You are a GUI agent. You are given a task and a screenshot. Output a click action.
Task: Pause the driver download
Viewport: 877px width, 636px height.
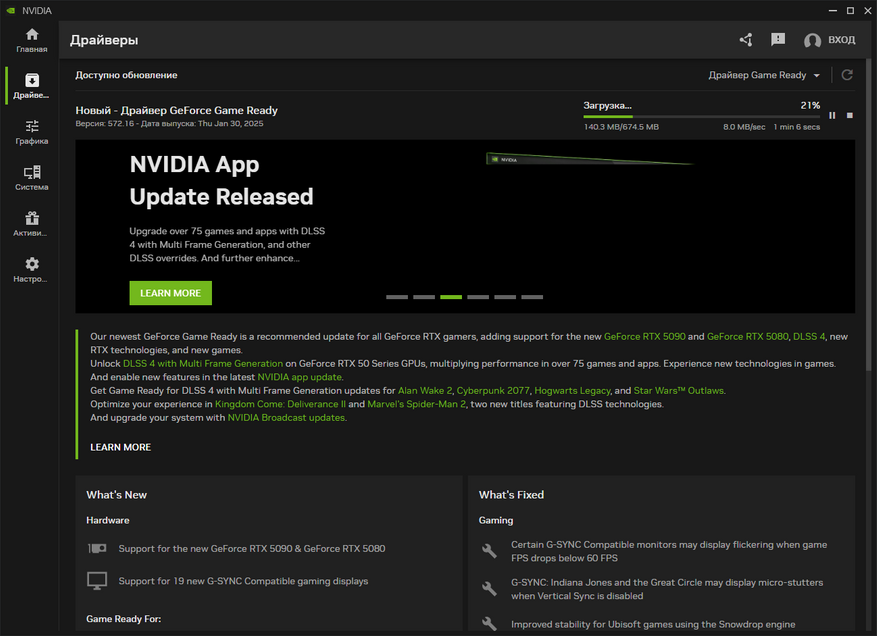(x=832, y=115)
